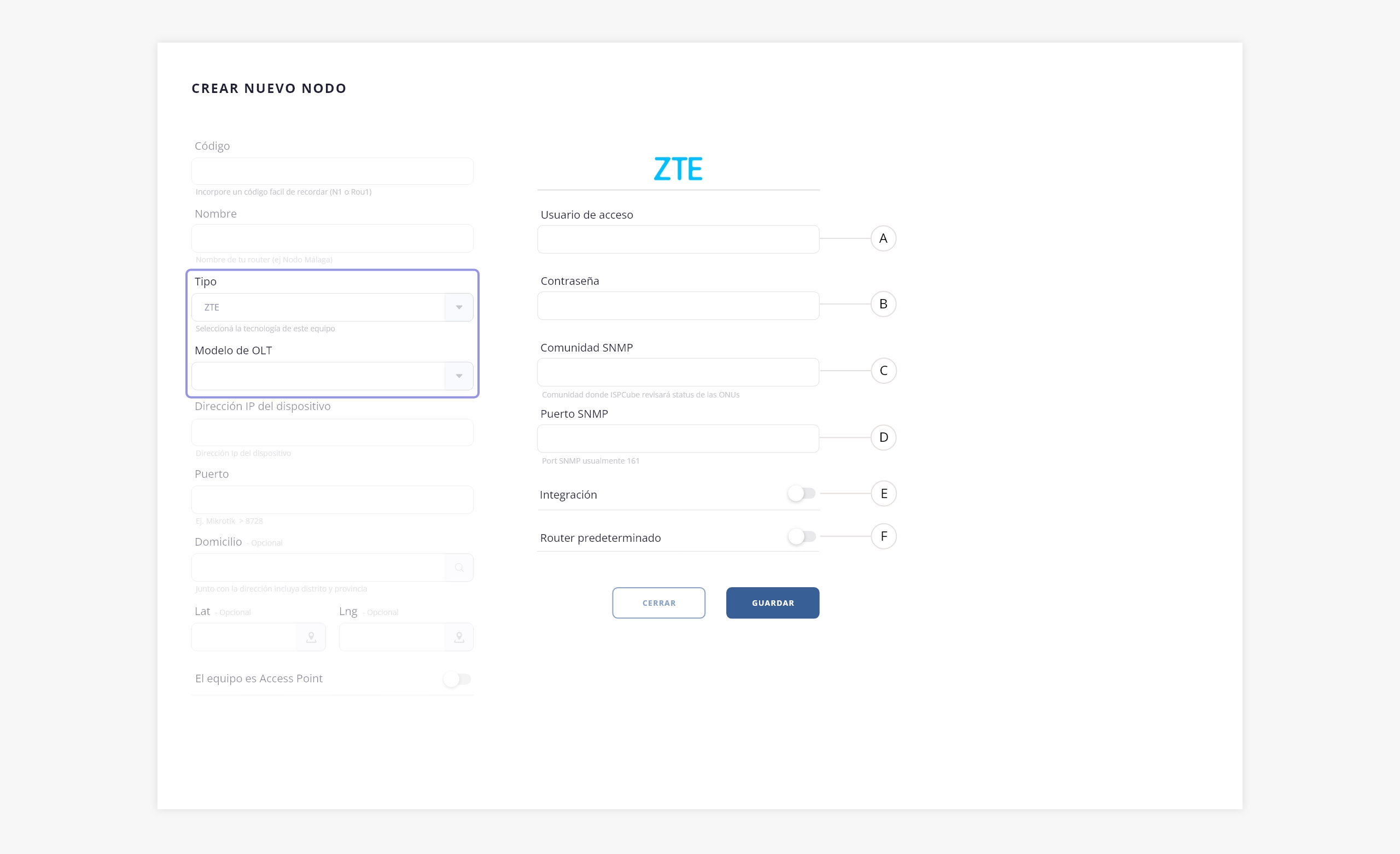
Task: Turn on El equipo es Access Point
Action: tap(457, 679)
